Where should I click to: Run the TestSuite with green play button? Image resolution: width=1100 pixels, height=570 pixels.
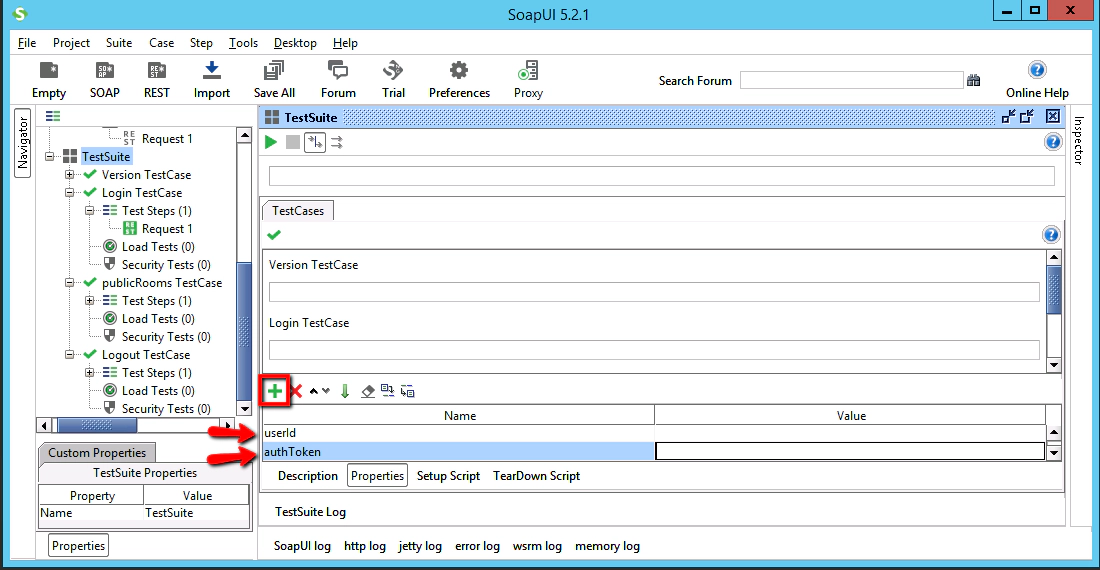[271, 142]
